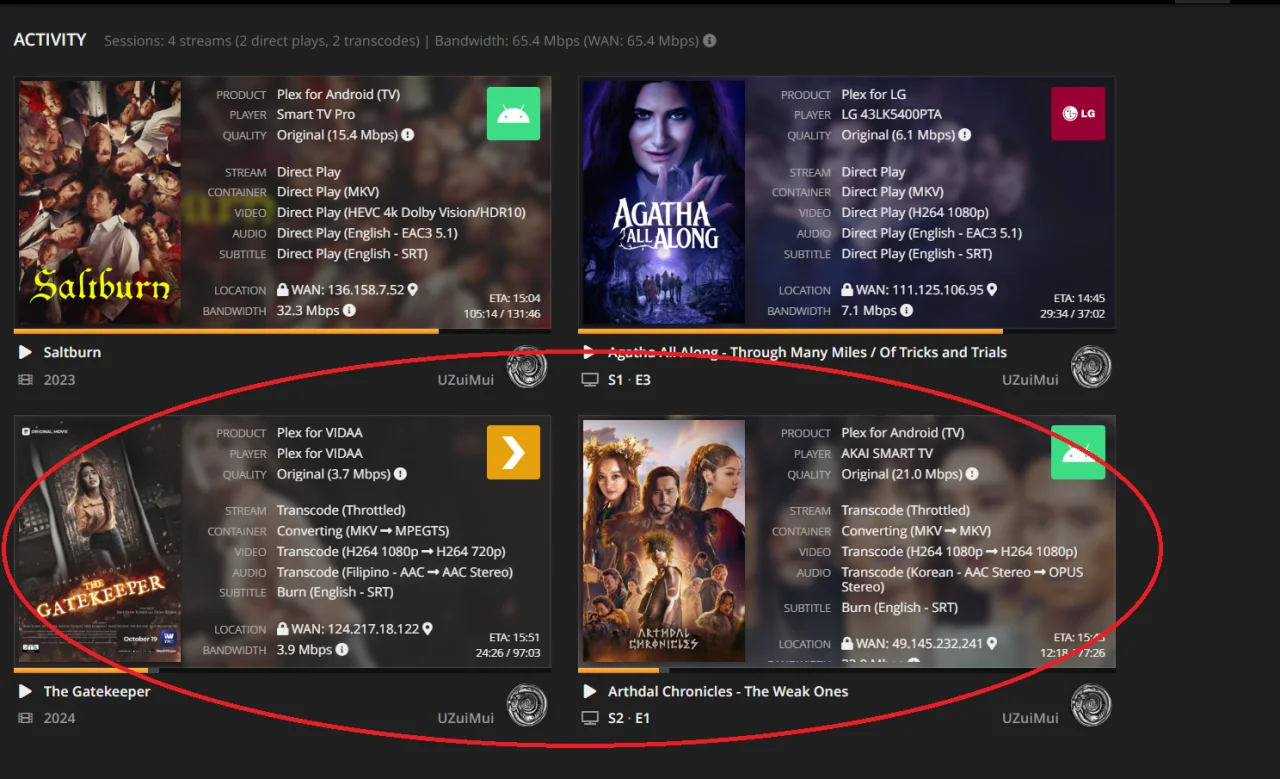Open the Agatha All Along poster thumbnail
Viewport: 1280px width, 779px height.
664,202
